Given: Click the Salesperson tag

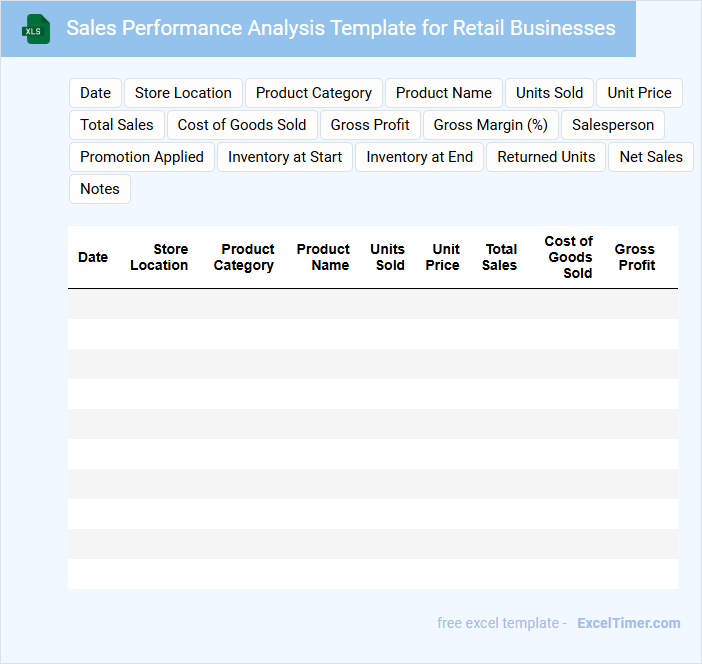Looking at the screenshot, I should click(612, 125).
